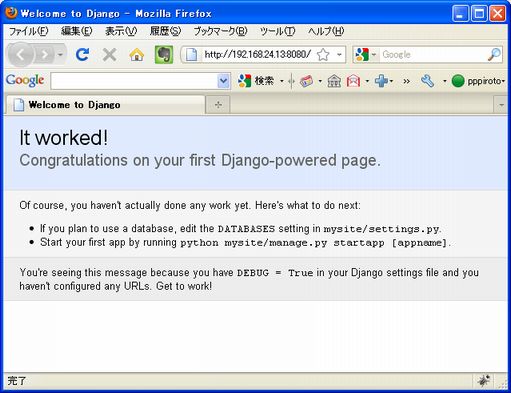Open the 表示(V) menu
This screenshot has height=393, width=511.
click(121, 31)
